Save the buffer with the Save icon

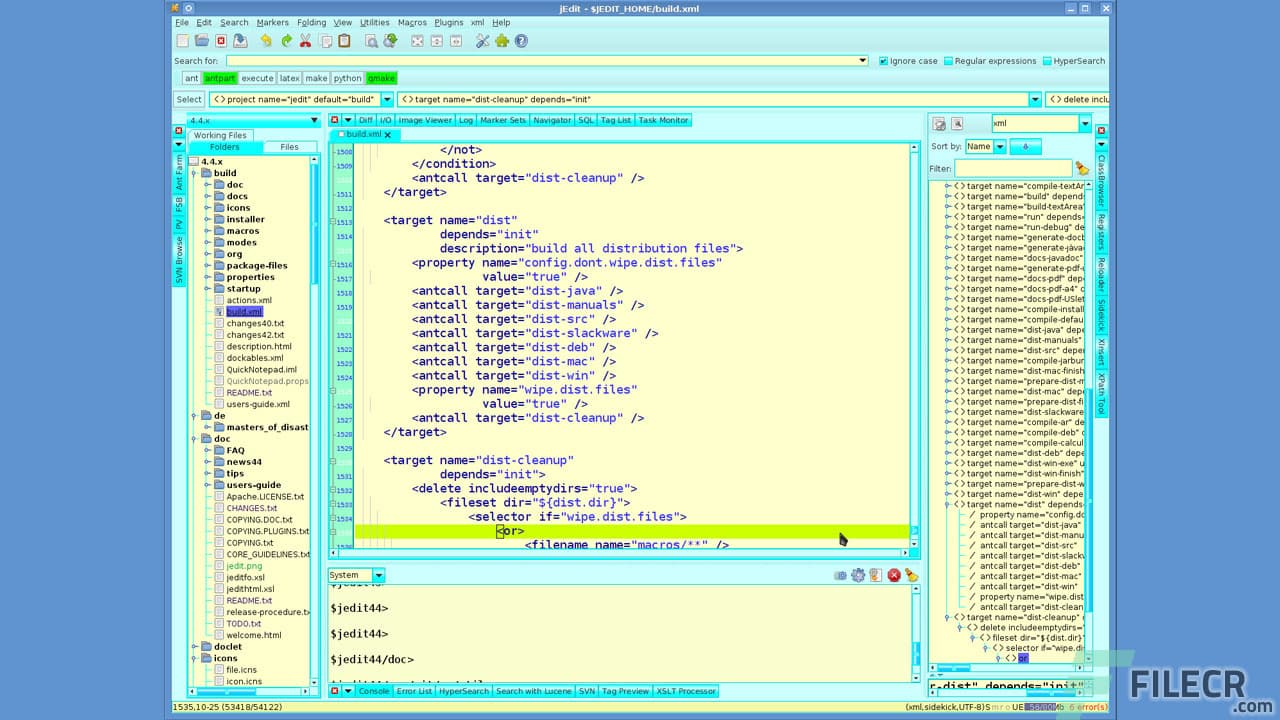(242, 41)
